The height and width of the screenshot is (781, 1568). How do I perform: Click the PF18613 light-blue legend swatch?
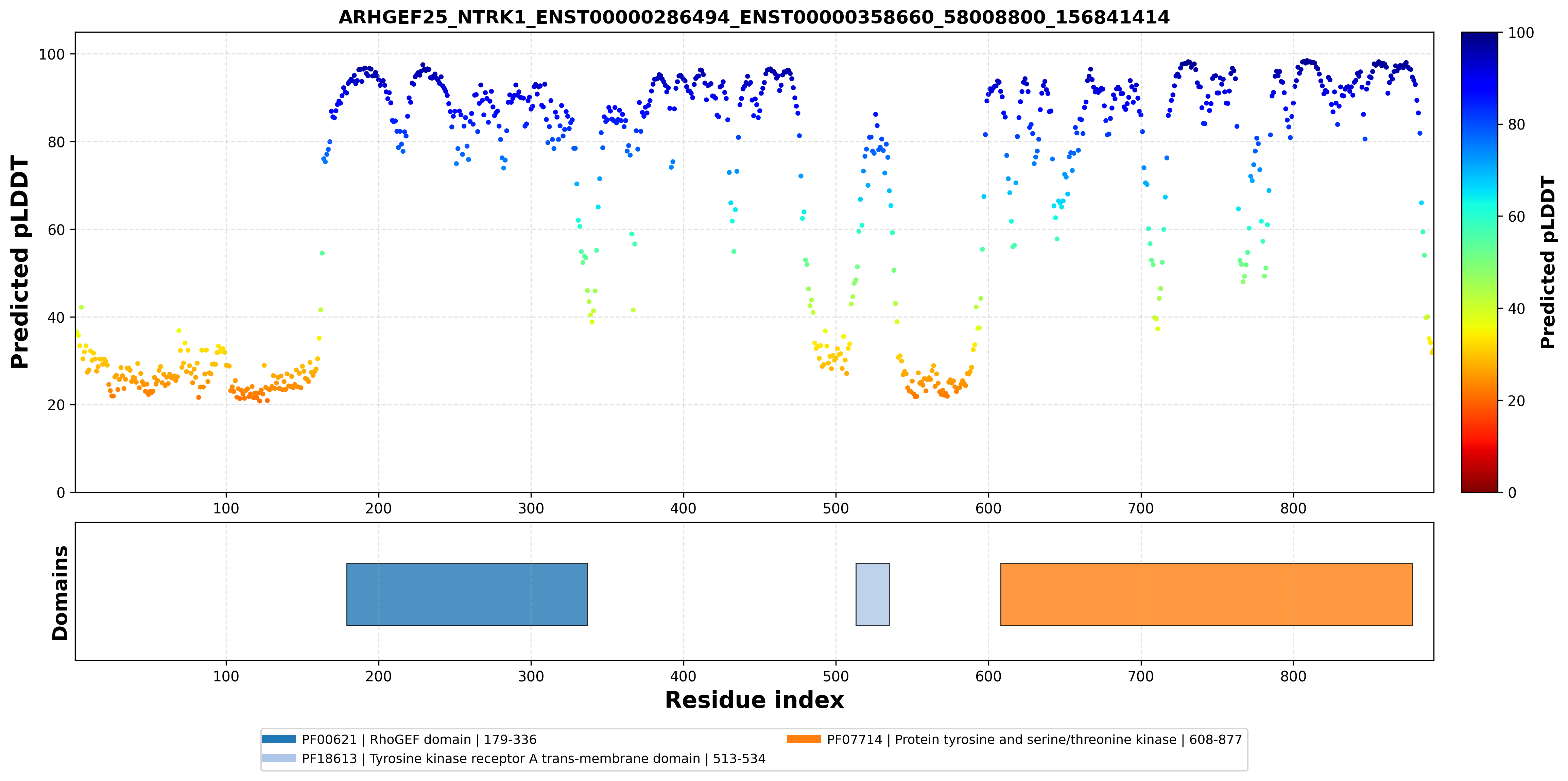pos(279,758)
